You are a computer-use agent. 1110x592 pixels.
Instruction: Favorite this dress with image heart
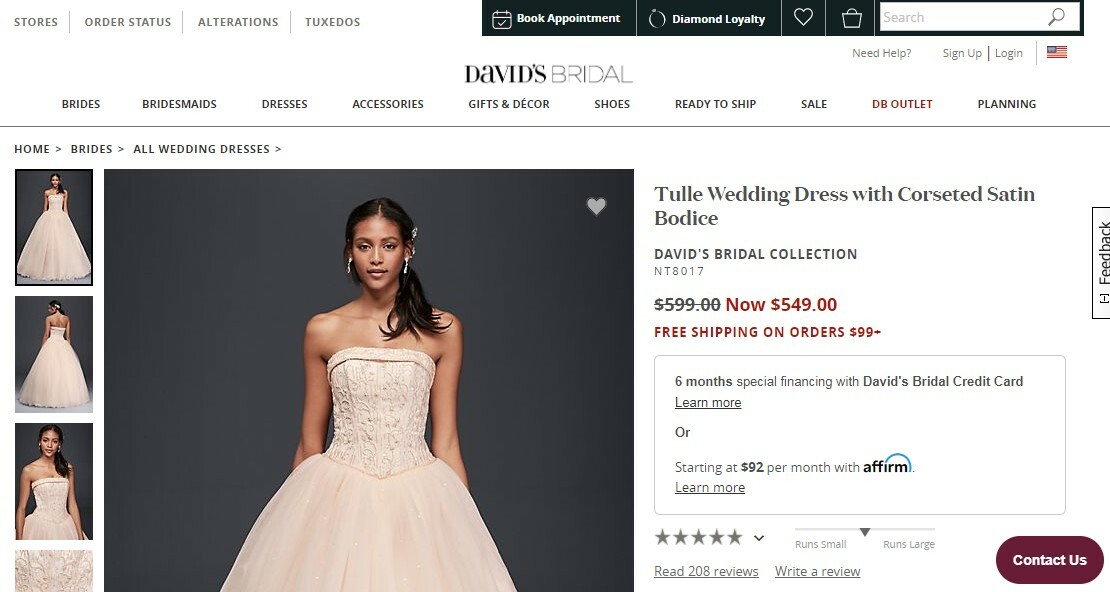point(596,207)
